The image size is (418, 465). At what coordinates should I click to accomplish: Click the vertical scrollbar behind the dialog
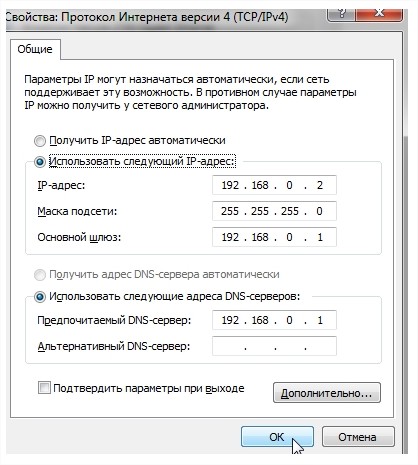point(405,293)
